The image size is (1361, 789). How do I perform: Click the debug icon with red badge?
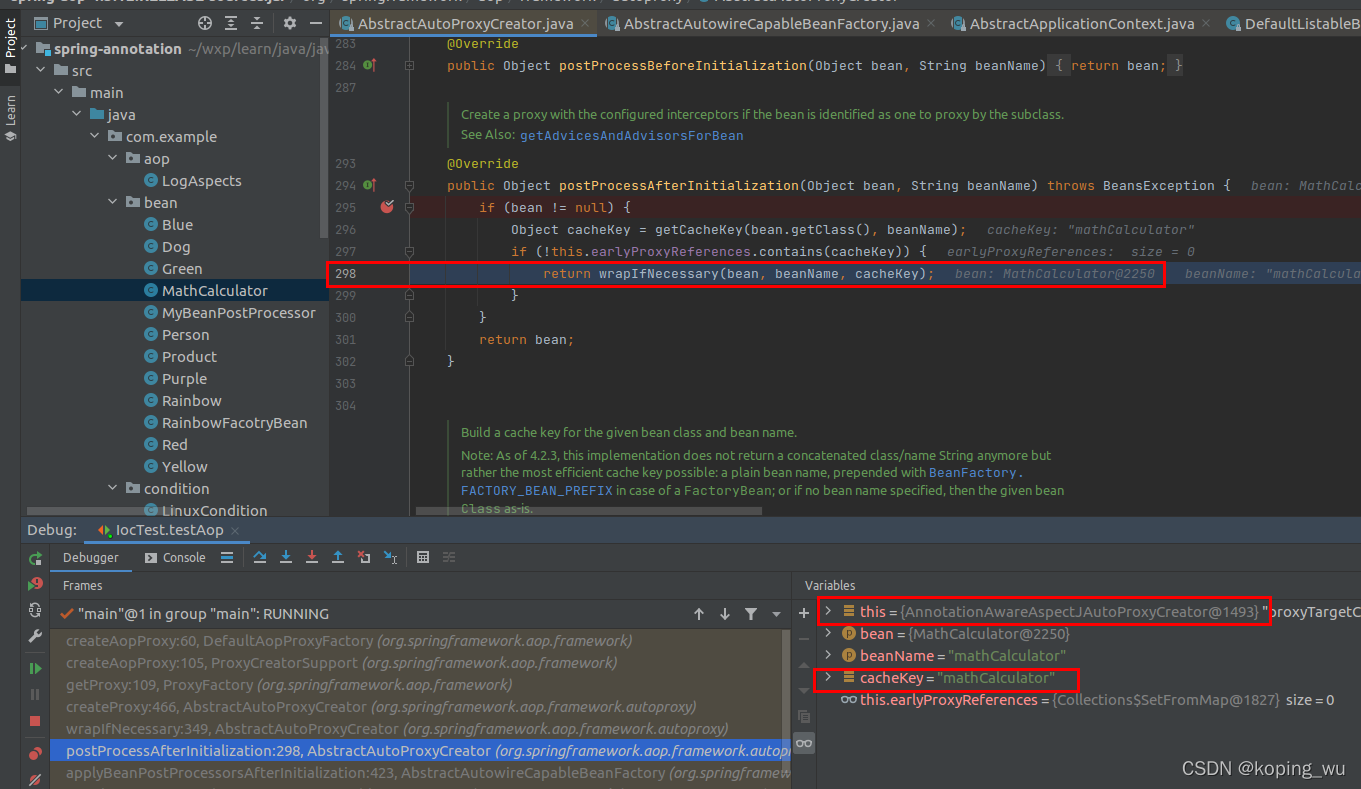click(x=35, y=584)
